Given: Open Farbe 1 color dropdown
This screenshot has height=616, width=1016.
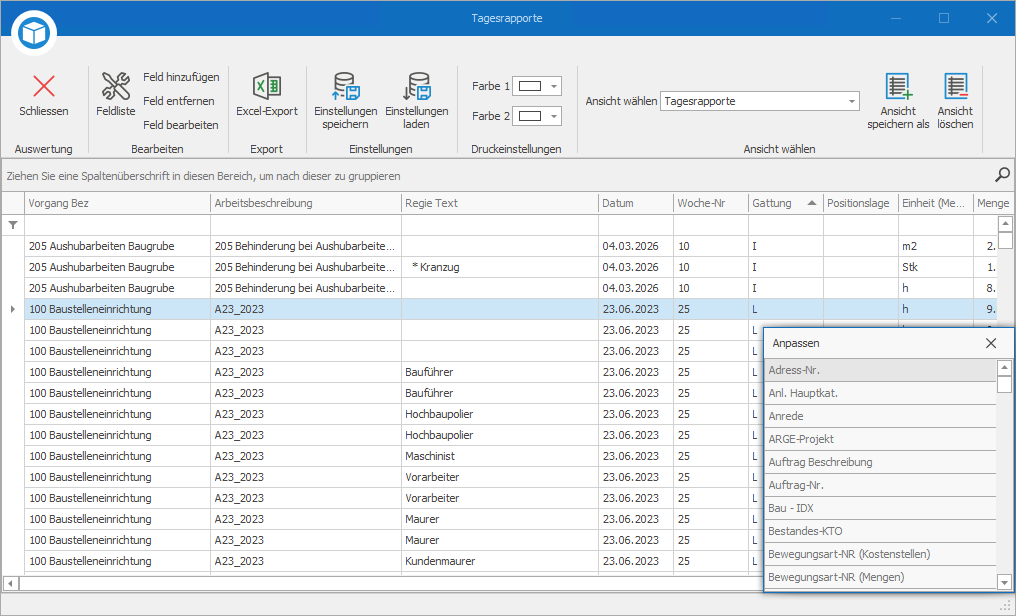Looking at the screenshot, I should click(553, 86).
